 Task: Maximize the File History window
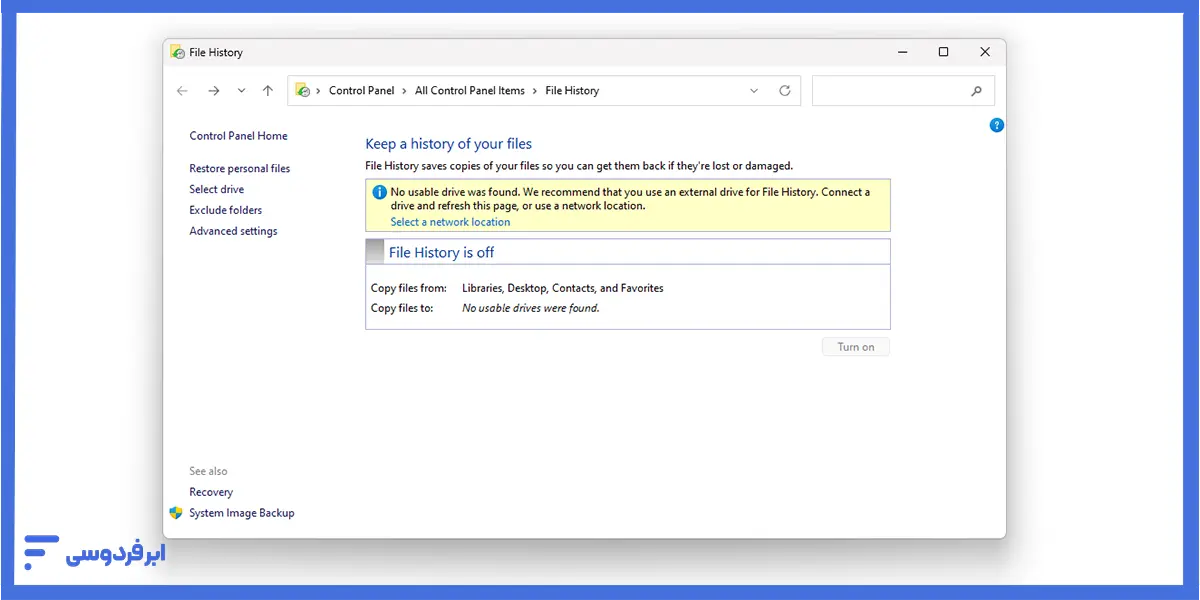point(943,52)
